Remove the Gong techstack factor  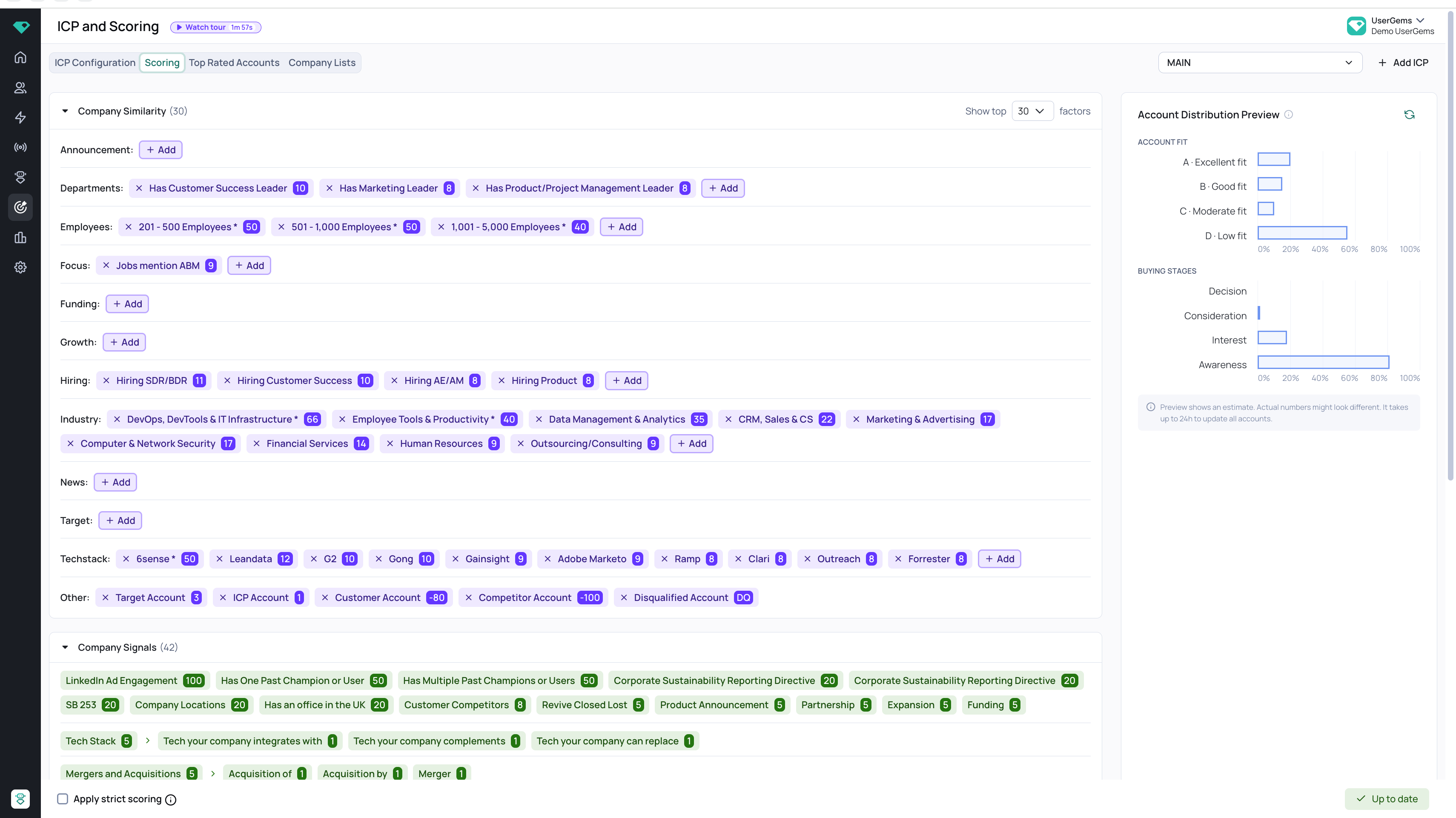pyautogui.click(x=379, y=559)
